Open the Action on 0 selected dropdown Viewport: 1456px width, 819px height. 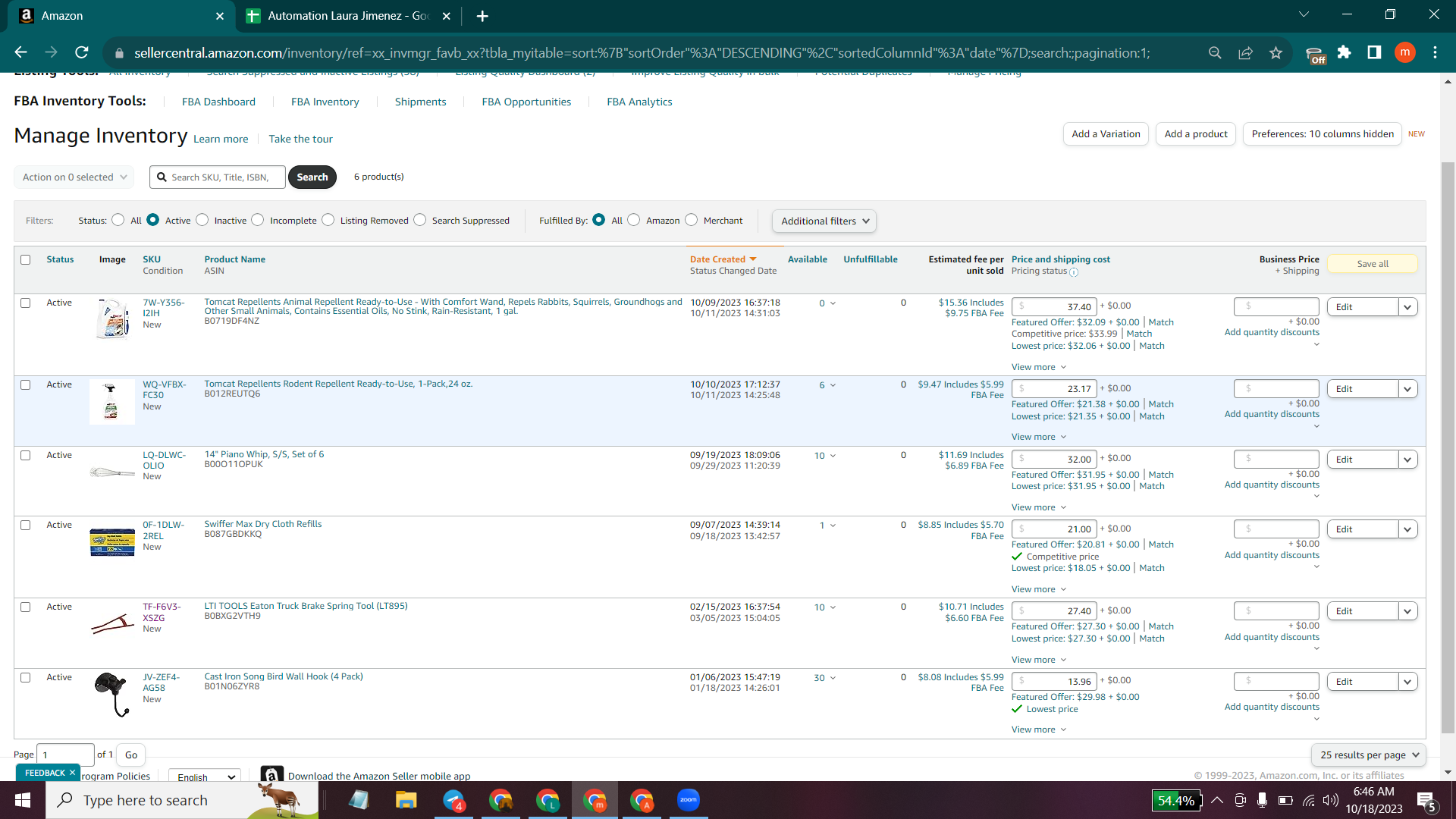[x=74, y=177]
